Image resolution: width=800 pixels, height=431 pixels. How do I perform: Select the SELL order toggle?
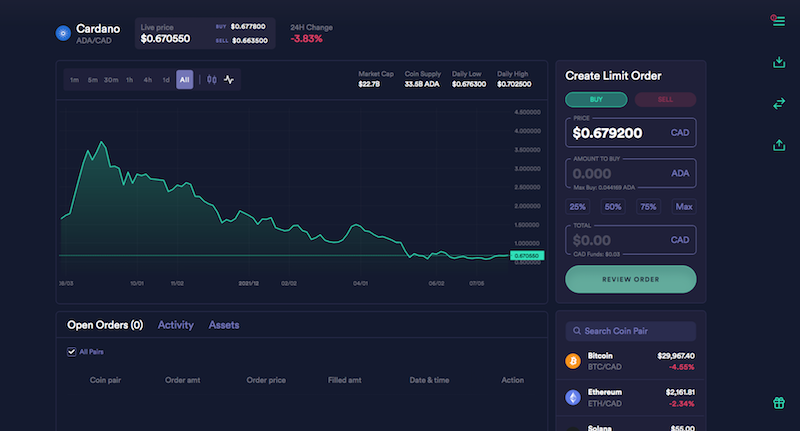665,99
